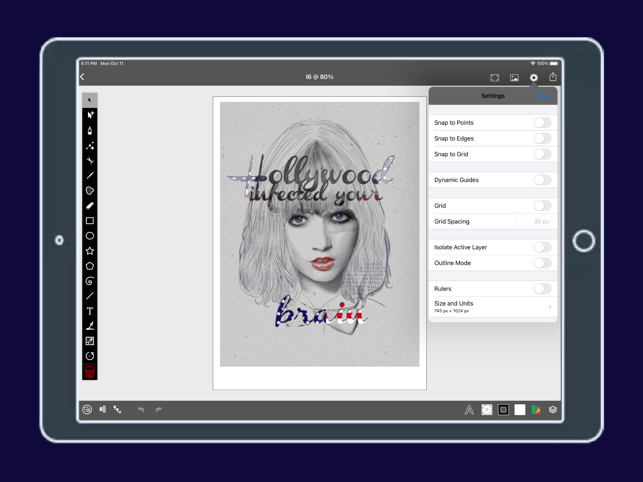643x482 pixels.
Task: Toggle the Grid switch
Action: pos(542,206)
